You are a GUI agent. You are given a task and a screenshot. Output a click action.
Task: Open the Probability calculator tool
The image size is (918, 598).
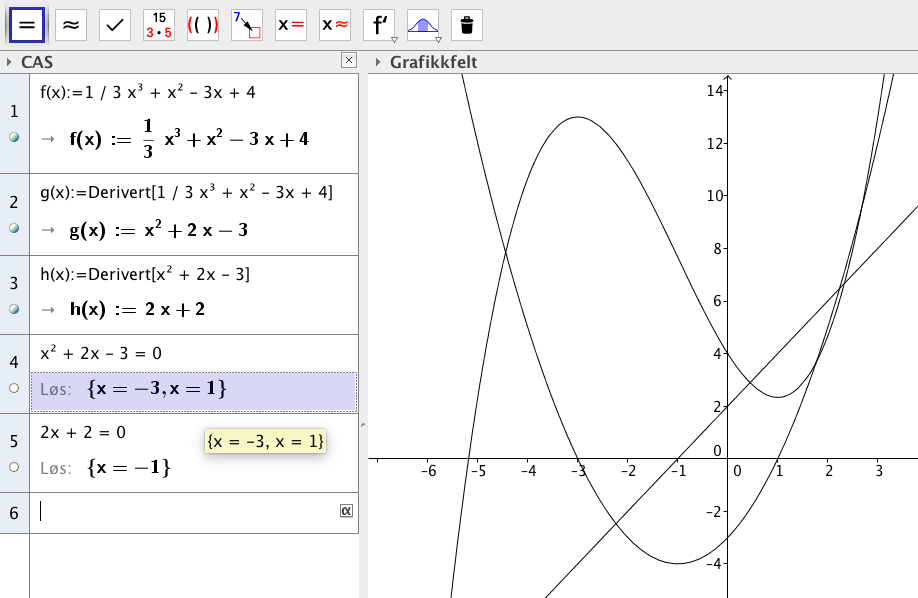tap(423, 25)
